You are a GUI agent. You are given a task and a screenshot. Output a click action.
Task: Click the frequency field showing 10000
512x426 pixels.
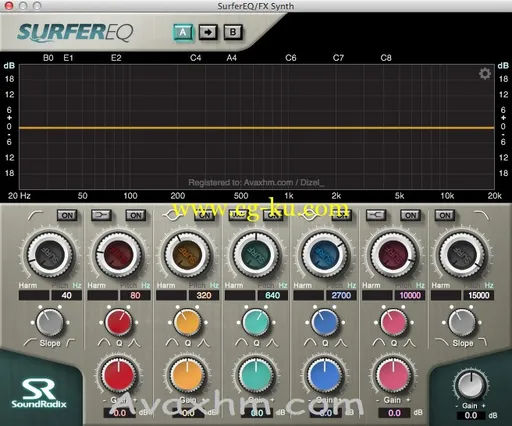410,295
